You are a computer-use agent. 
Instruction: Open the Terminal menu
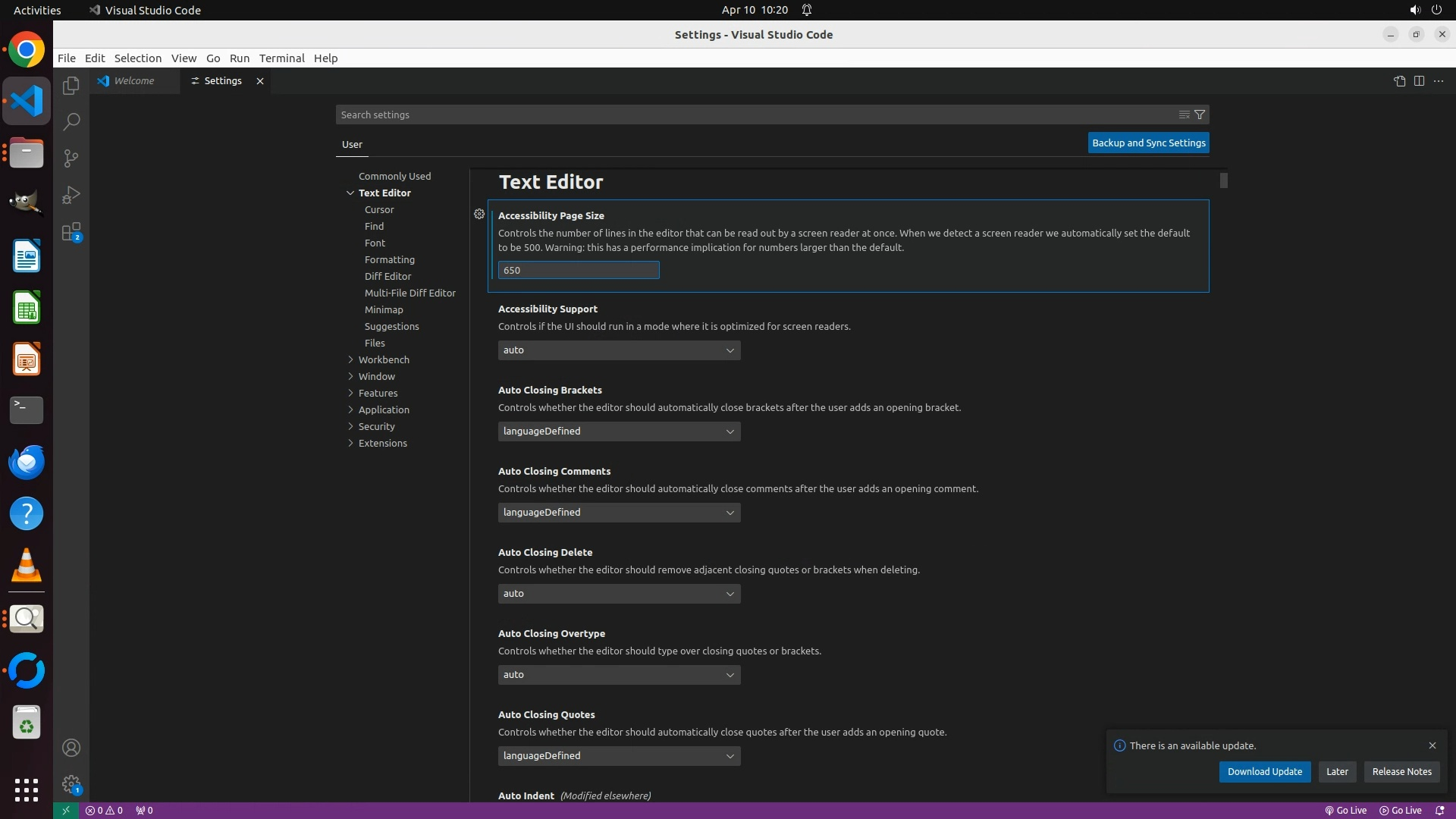click(x=281, y=58)
